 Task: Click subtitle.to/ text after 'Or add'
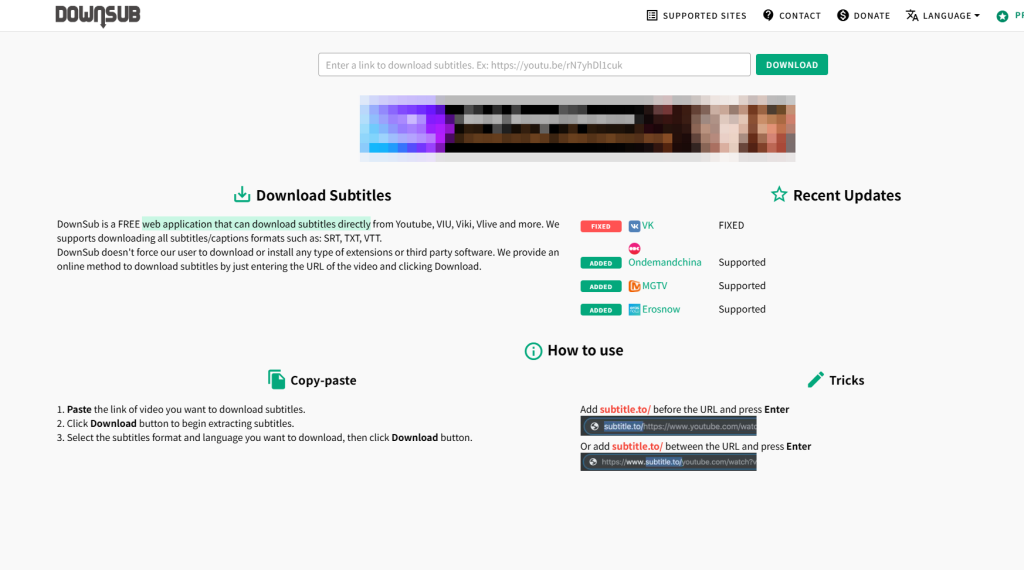tap(637, 447)
